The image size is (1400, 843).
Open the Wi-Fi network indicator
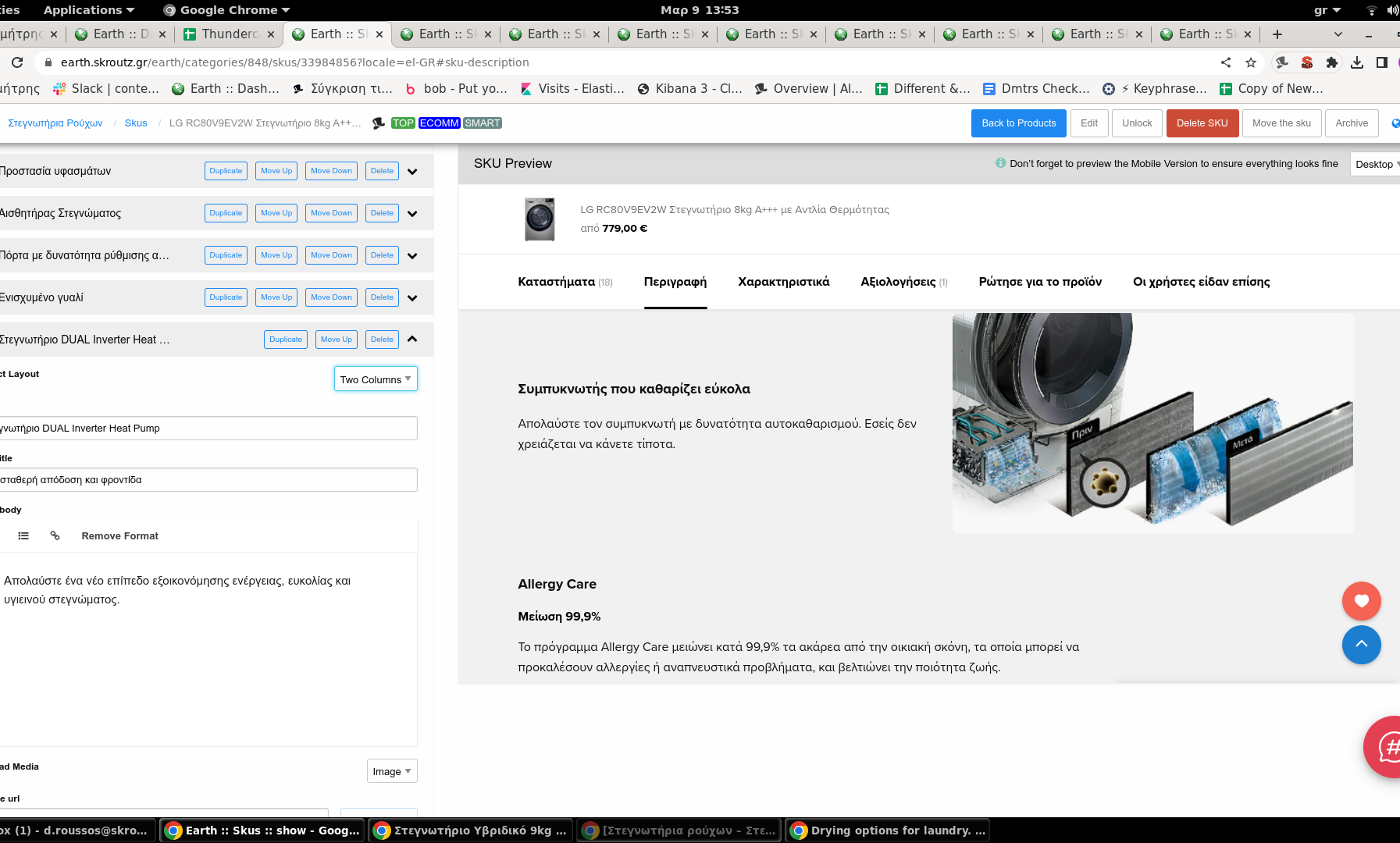(x=1372, y=10)
